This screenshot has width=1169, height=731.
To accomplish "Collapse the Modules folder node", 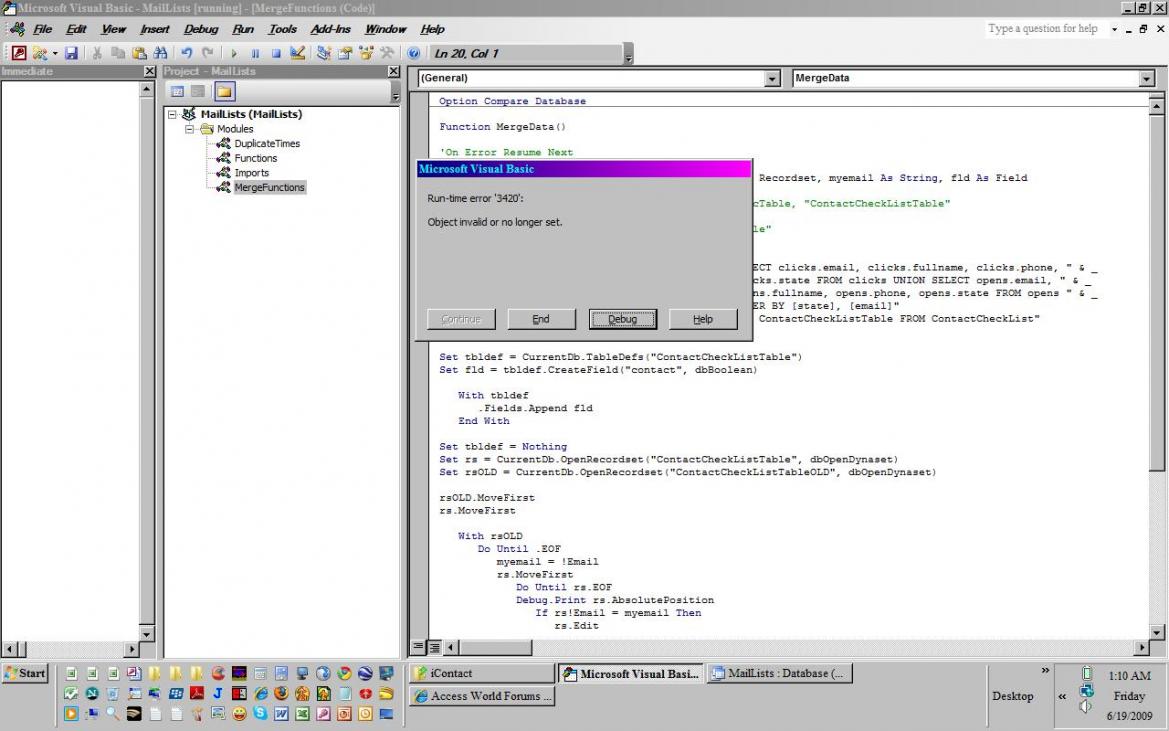I will click(x=189, y=129).
